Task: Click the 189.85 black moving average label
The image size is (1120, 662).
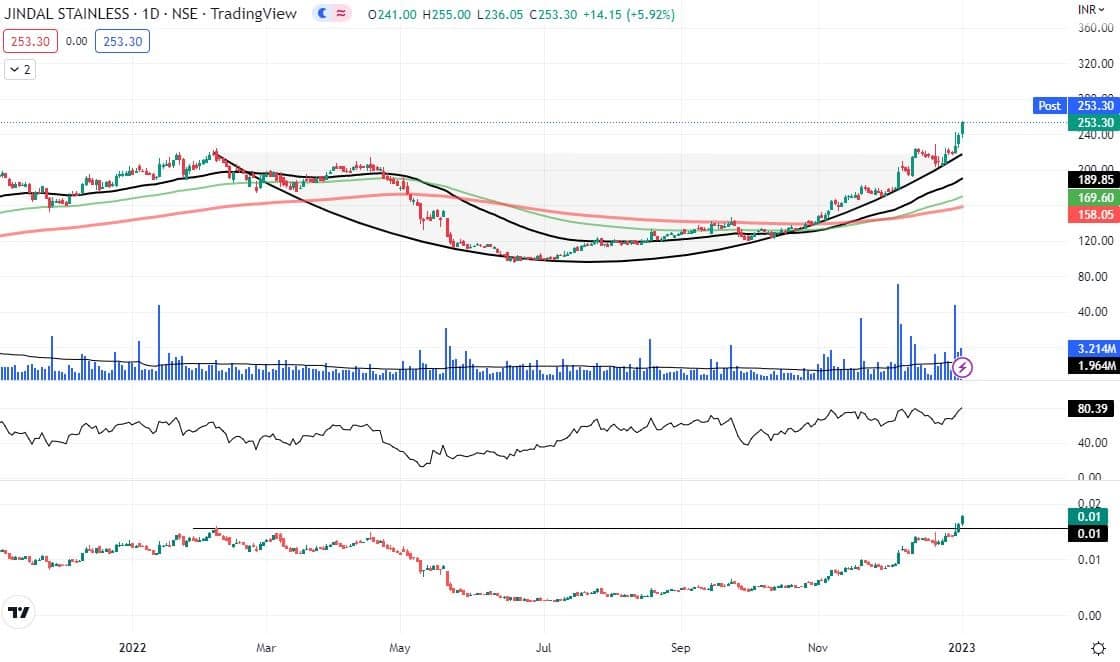Action: point(1089,180)
